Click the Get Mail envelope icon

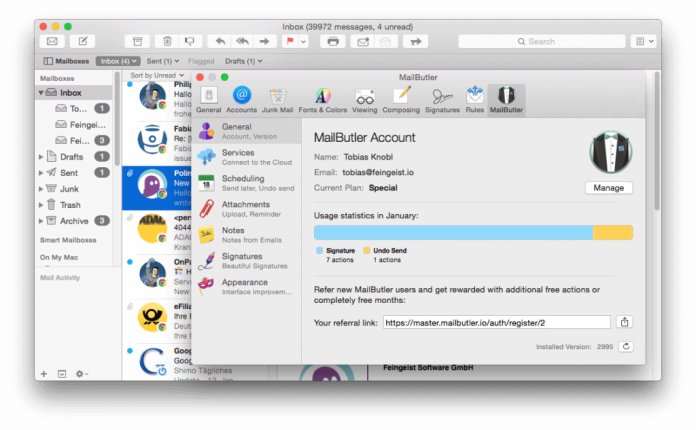click(52, 41)
